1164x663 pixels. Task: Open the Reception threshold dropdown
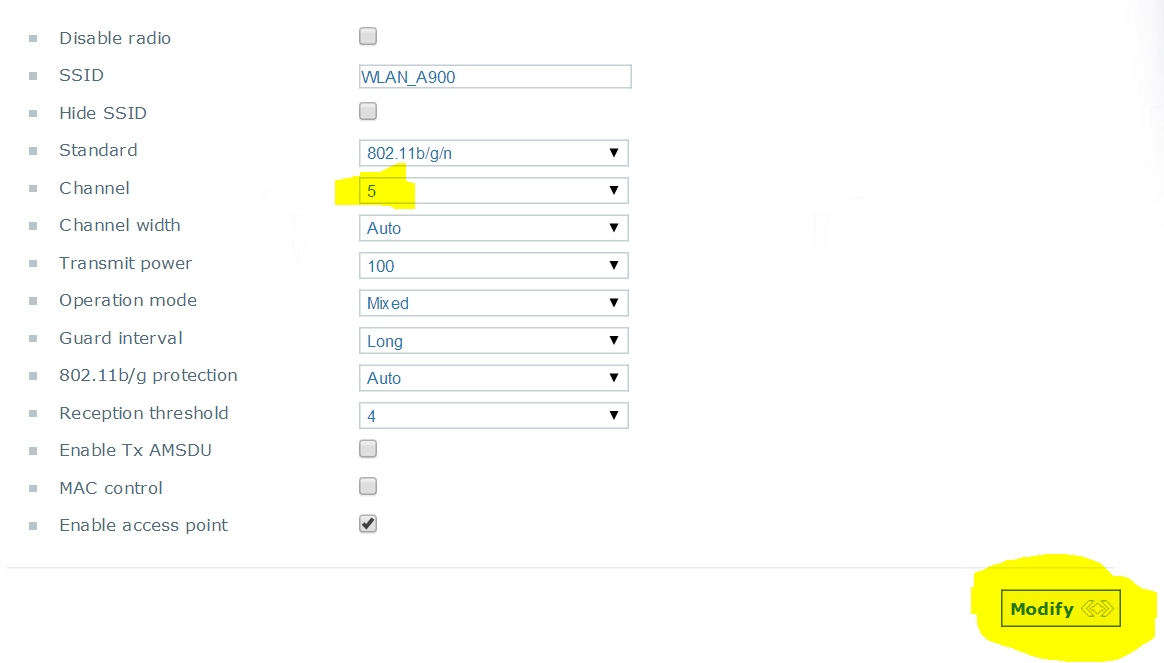click(x=494, y=416)
